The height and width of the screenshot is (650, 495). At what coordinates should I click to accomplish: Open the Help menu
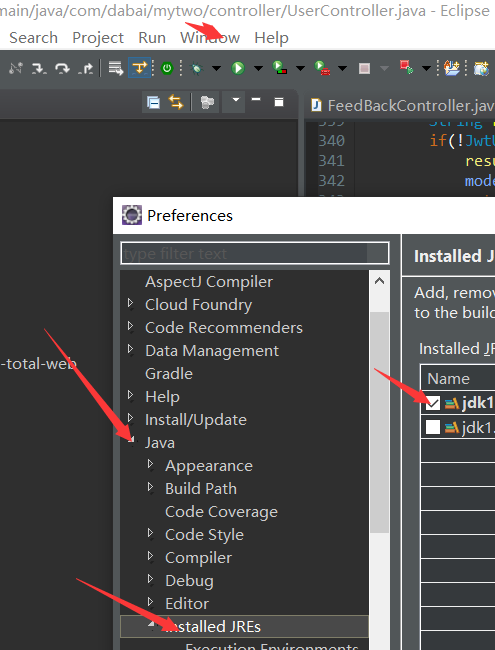[x=272, y=38]
